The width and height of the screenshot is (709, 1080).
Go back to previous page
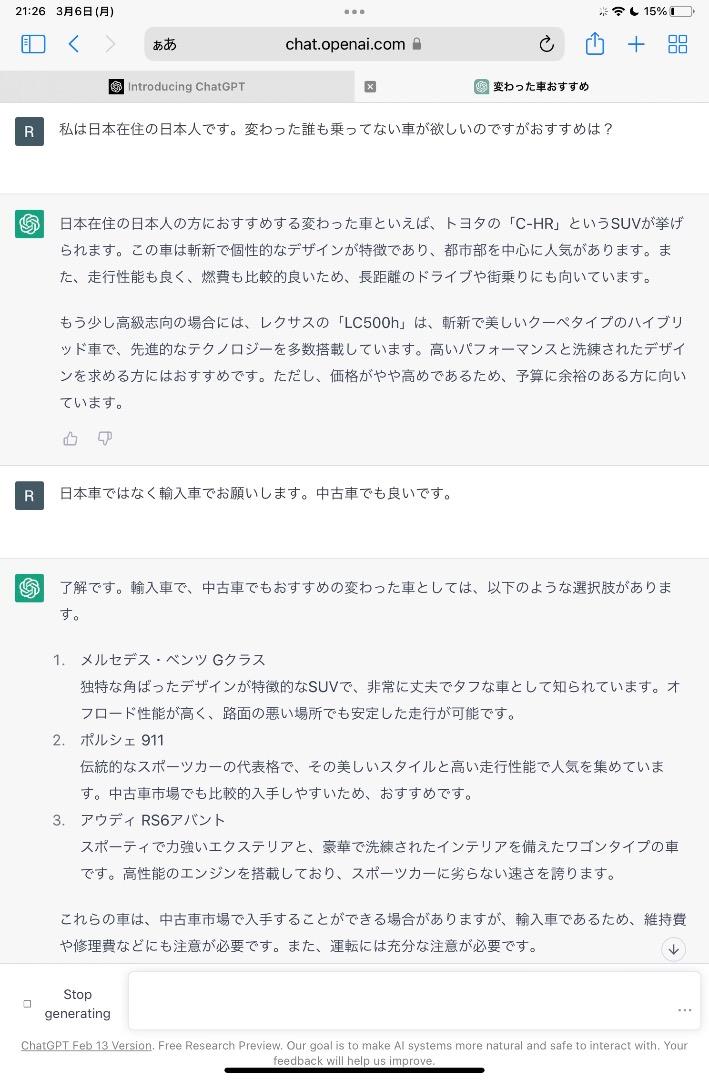pyautogui.click(x=74, y=45)
